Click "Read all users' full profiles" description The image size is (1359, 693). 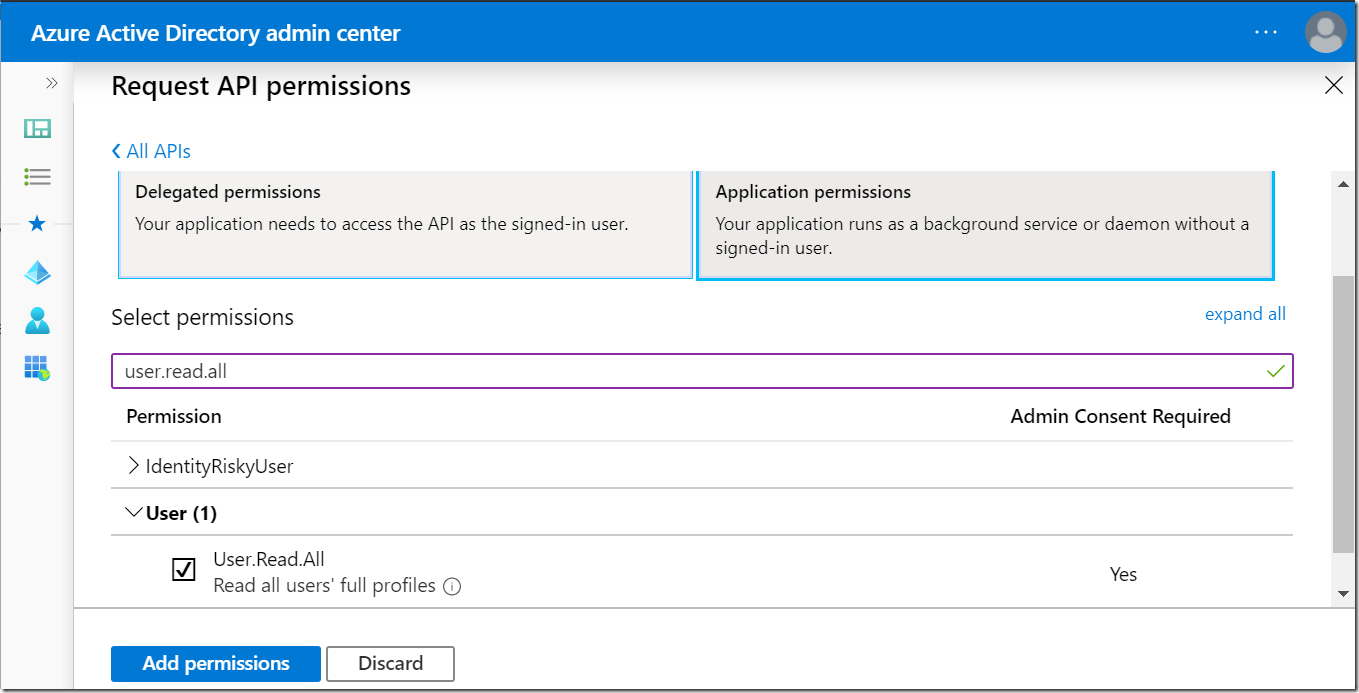coord(325,586)
